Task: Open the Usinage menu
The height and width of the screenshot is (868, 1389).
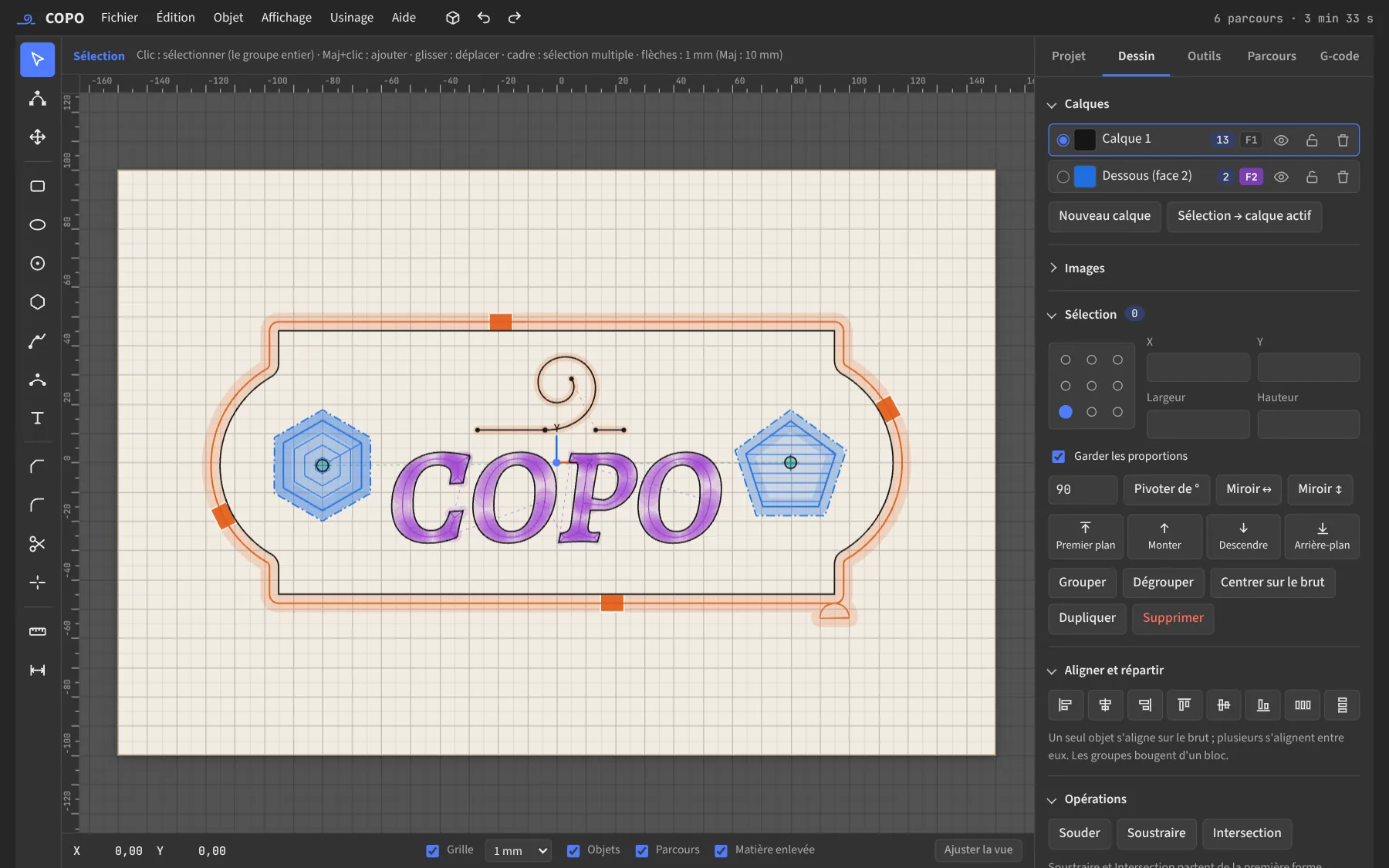Action: coord(352,18)
